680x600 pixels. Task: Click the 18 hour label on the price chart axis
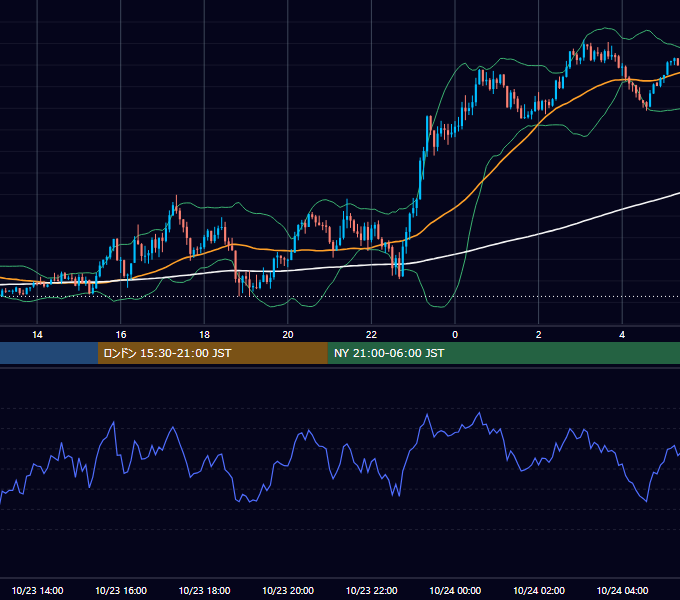click(x=204, y=335)
